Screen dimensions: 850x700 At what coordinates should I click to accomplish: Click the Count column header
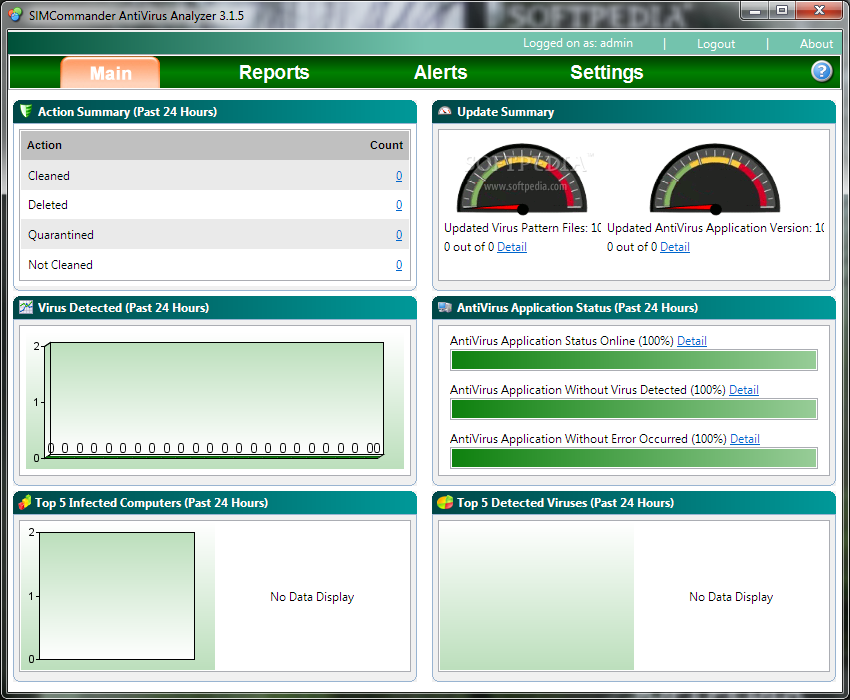[386, 145]
